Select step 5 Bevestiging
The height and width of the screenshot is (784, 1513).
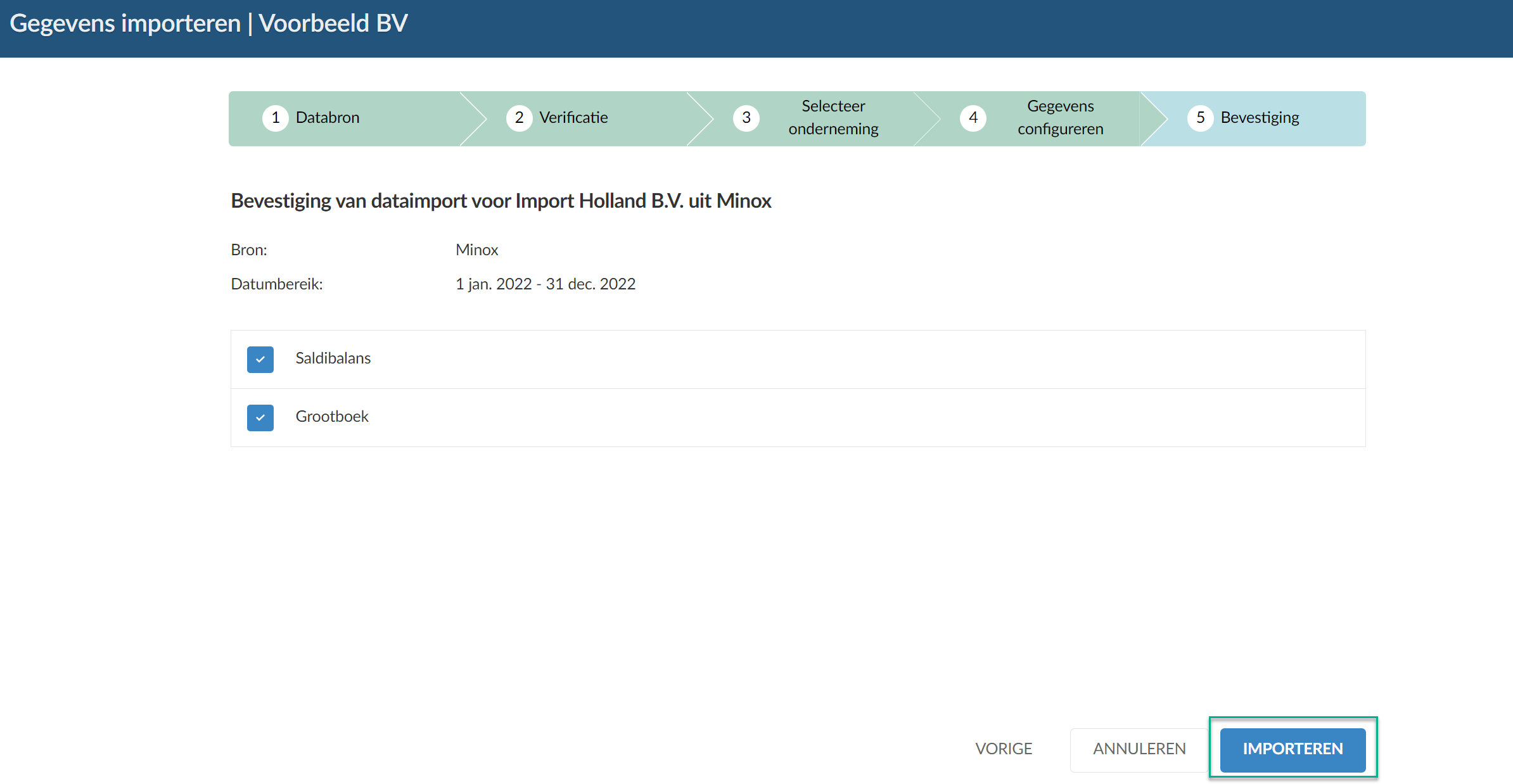pyautogui.click(x=1254, y=118)
